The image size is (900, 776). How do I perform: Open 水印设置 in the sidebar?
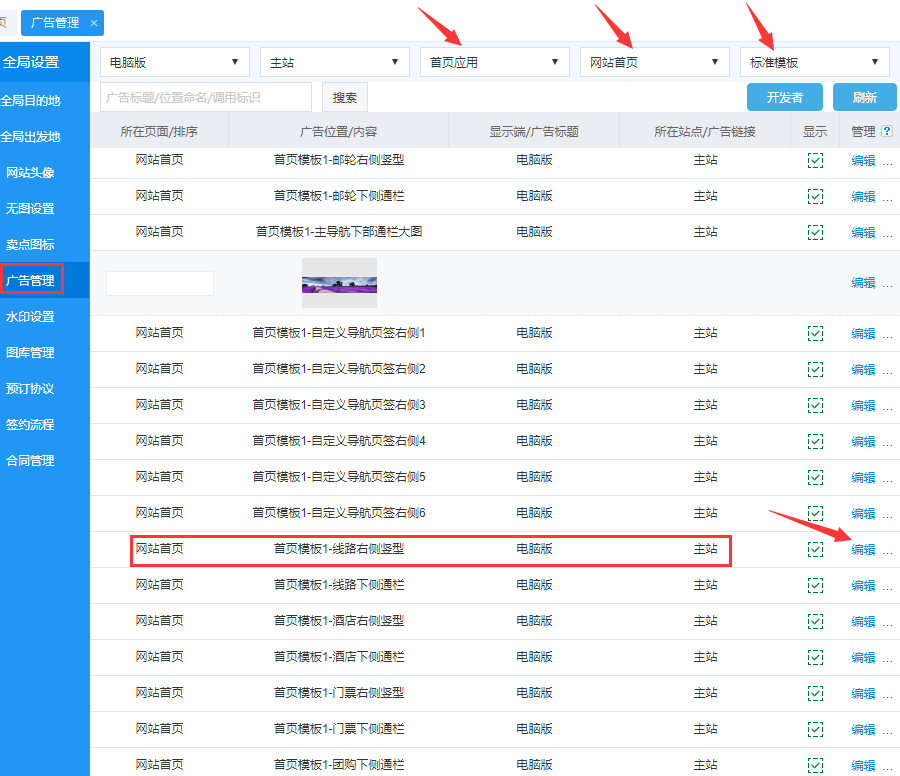(31, 317)
